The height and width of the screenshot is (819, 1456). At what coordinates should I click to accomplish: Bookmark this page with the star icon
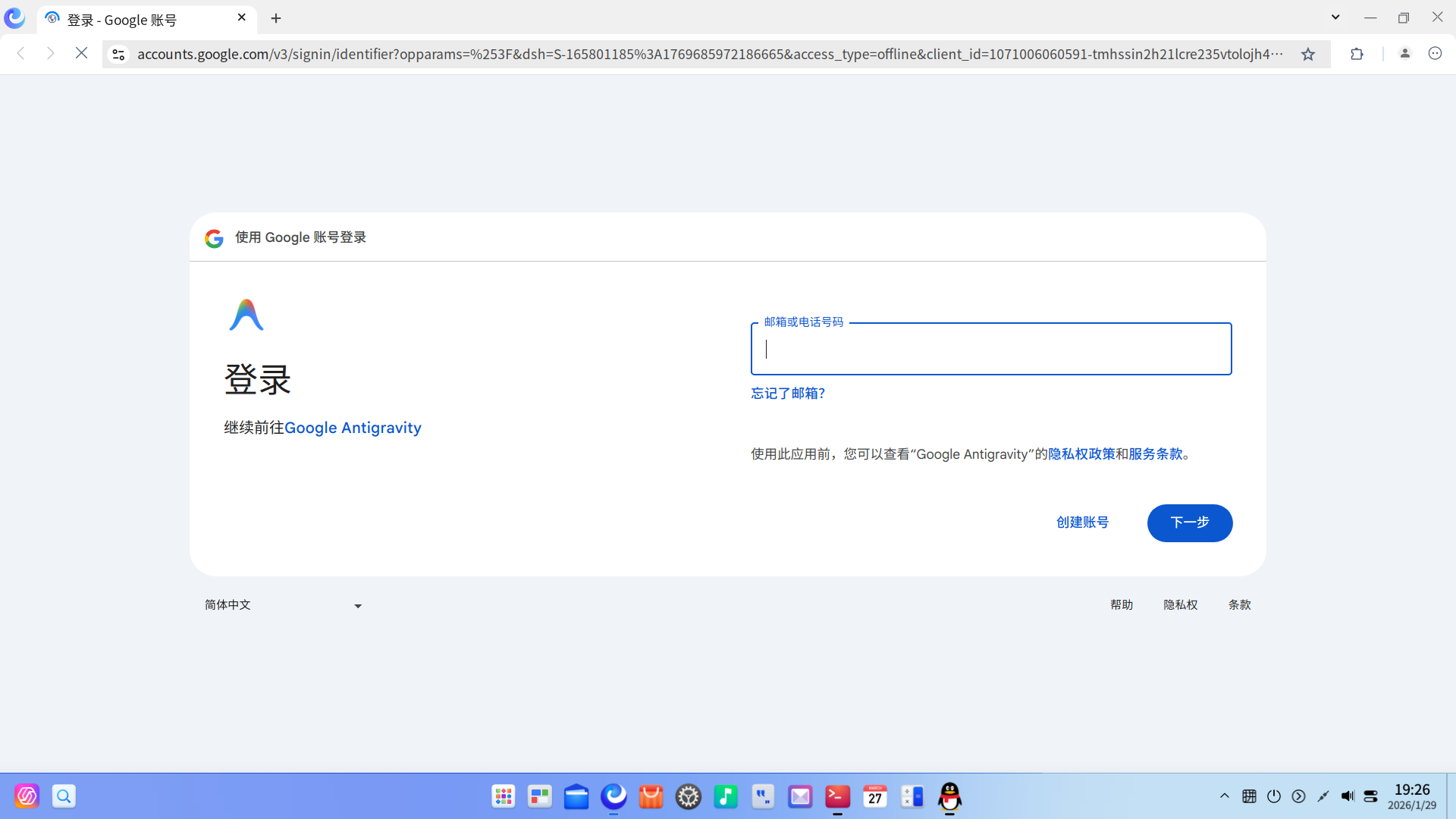coord(1308,54)
